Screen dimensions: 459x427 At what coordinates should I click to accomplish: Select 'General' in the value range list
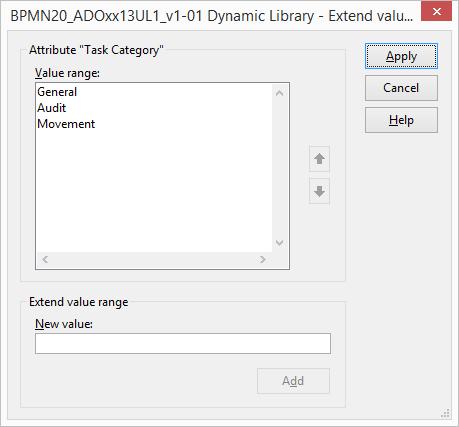(57, 92)
